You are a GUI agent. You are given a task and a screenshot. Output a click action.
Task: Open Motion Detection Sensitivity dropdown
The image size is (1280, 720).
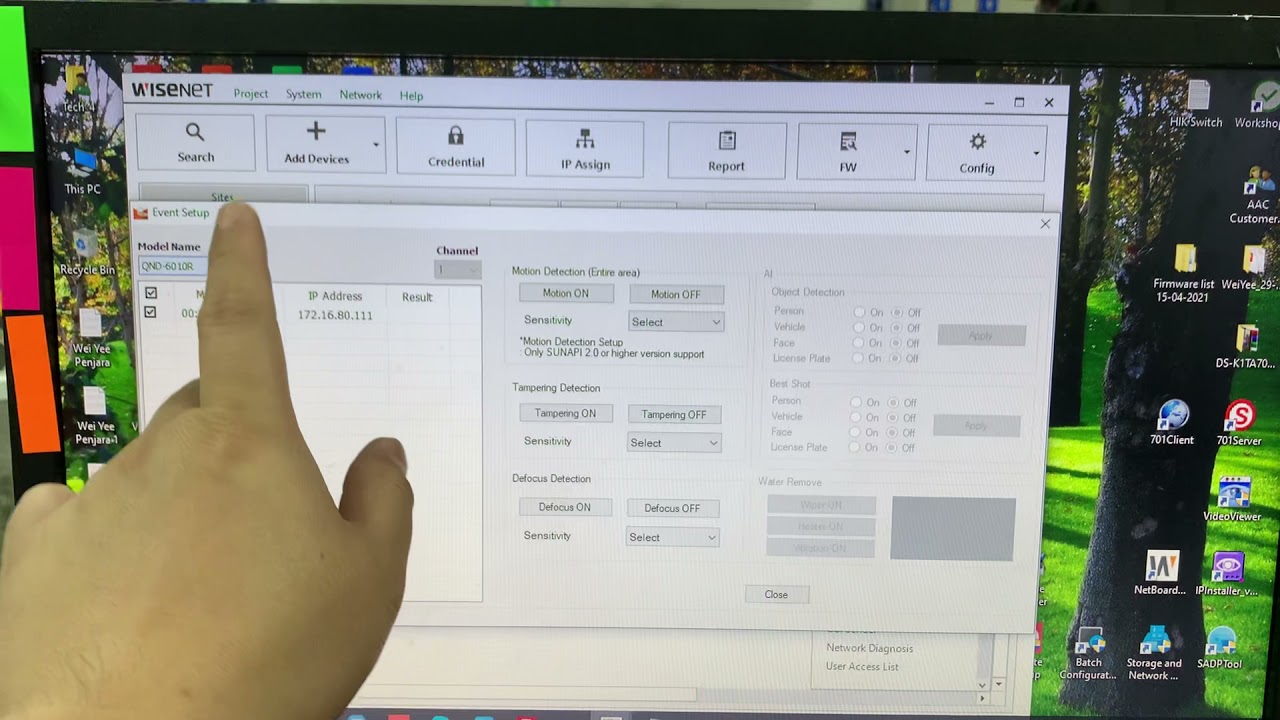click(x=676, y=322)
